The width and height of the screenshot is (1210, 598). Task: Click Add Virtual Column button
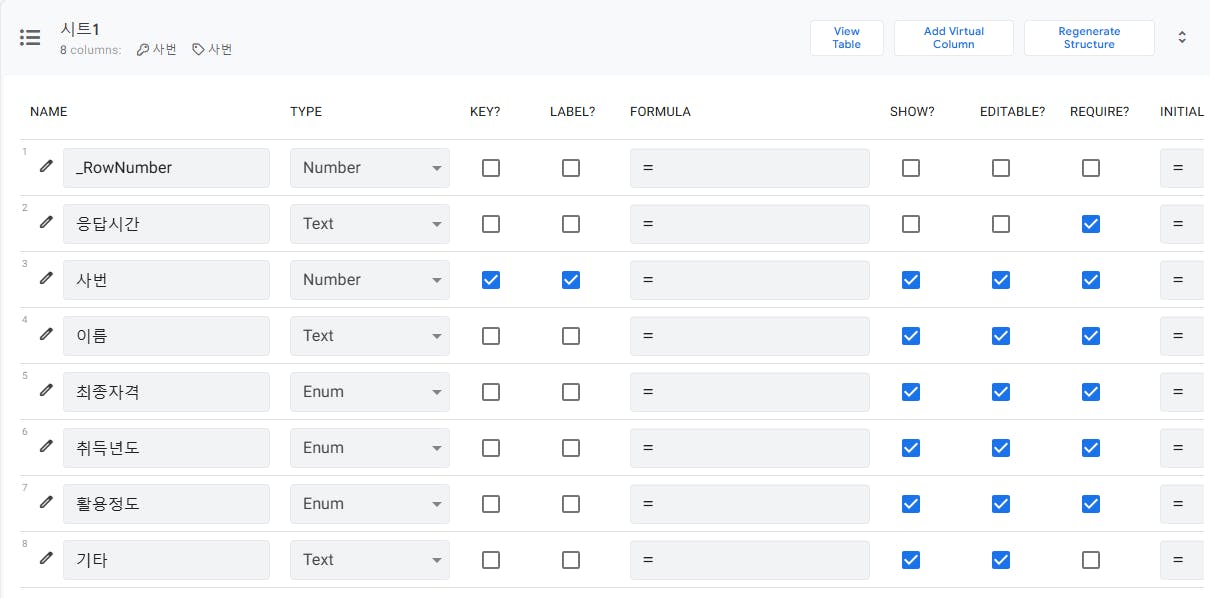click(x=953, y=38)
